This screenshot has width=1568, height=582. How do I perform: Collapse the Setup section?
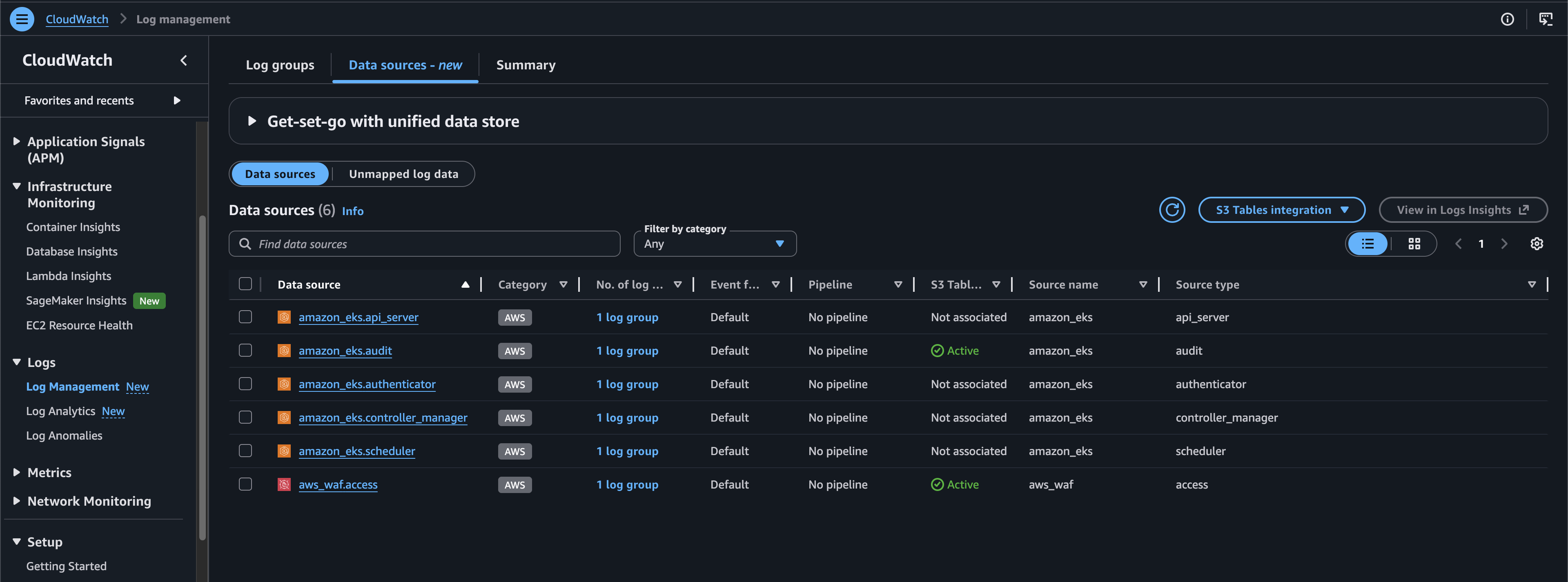point(16,541)
